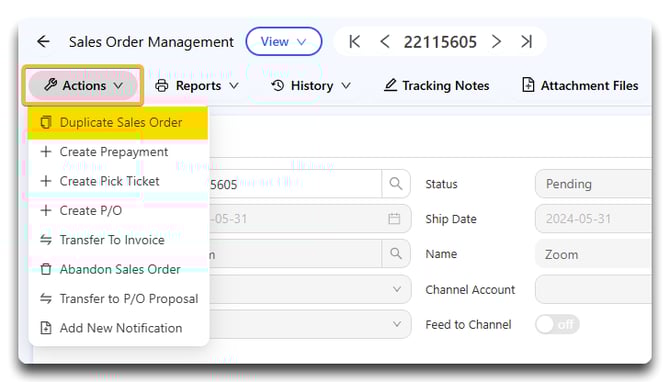Click the customer search magnifier icon
Viewport: 670px width, 382px height.
[x=396, y=254]
